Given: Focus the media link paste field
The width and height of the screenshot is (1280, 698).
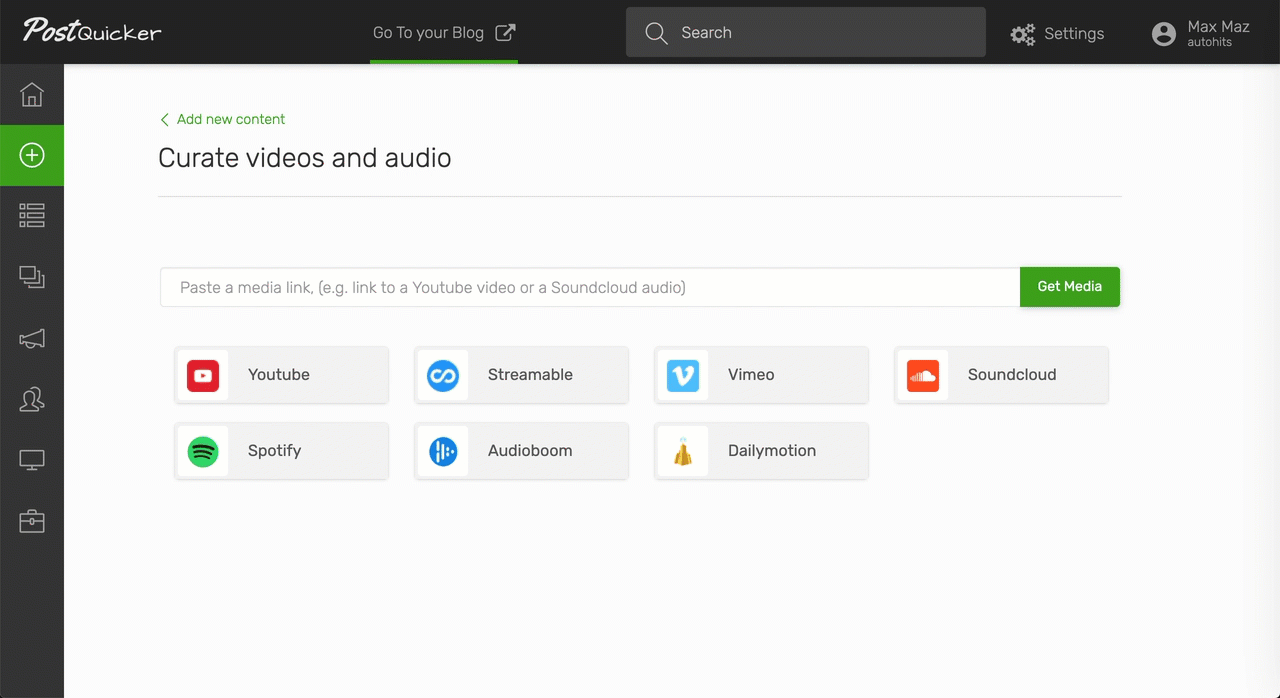Looking at the screenshot, I should pyautogui.click(x=590, y=287).
